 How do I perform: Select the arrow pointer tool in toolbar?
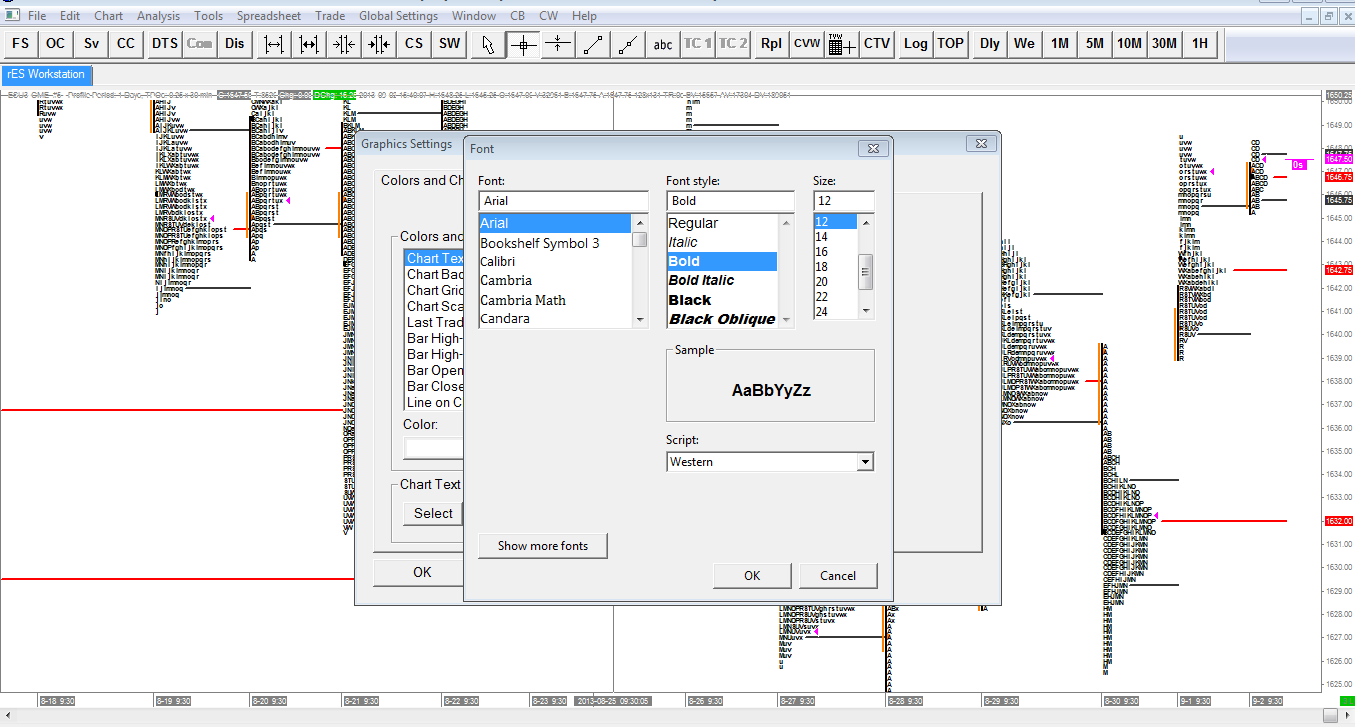[x=488, y=43]
